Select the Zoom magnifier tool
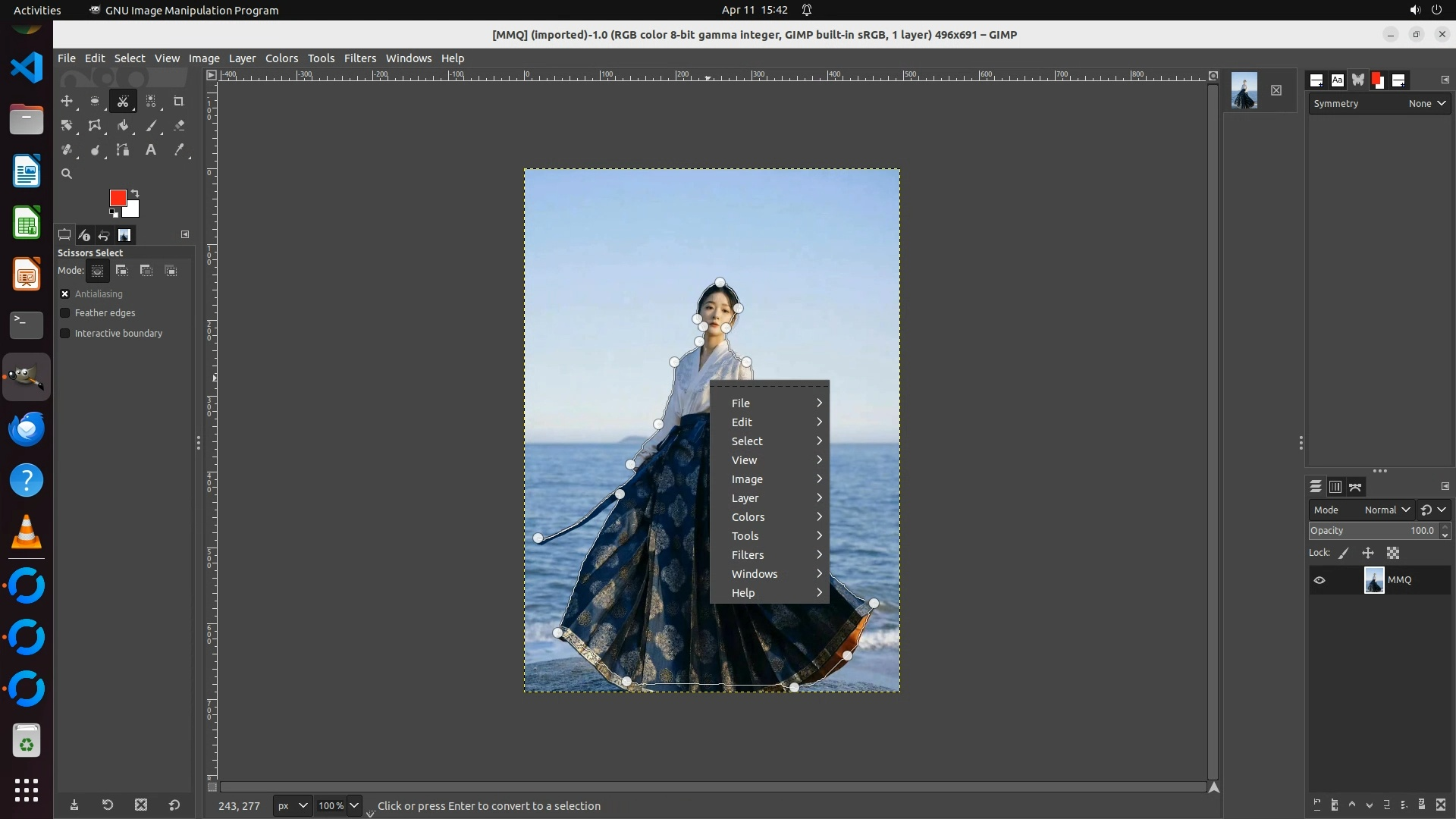Screen dimensions: 1456x819 tap(67, 174)
